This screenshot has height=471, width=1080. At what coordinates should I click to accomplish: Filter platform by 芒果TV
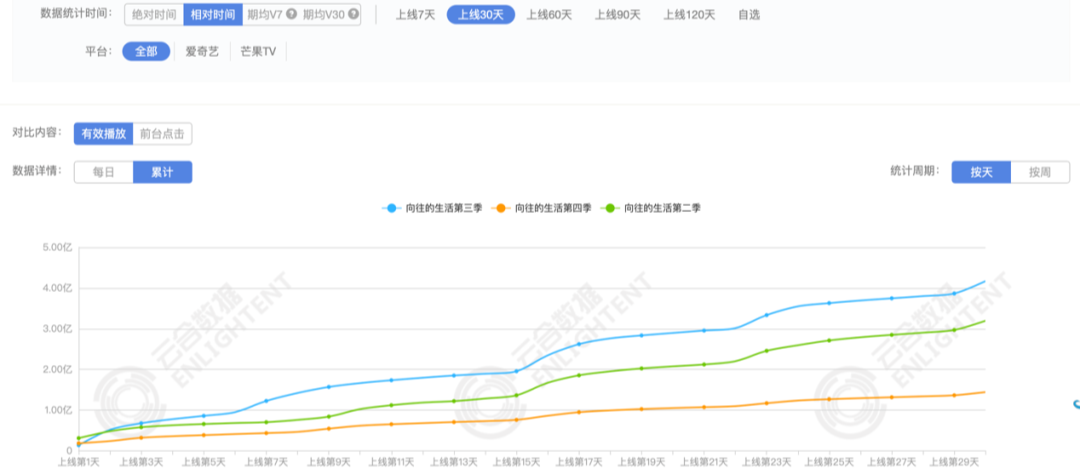coord(258,52)
